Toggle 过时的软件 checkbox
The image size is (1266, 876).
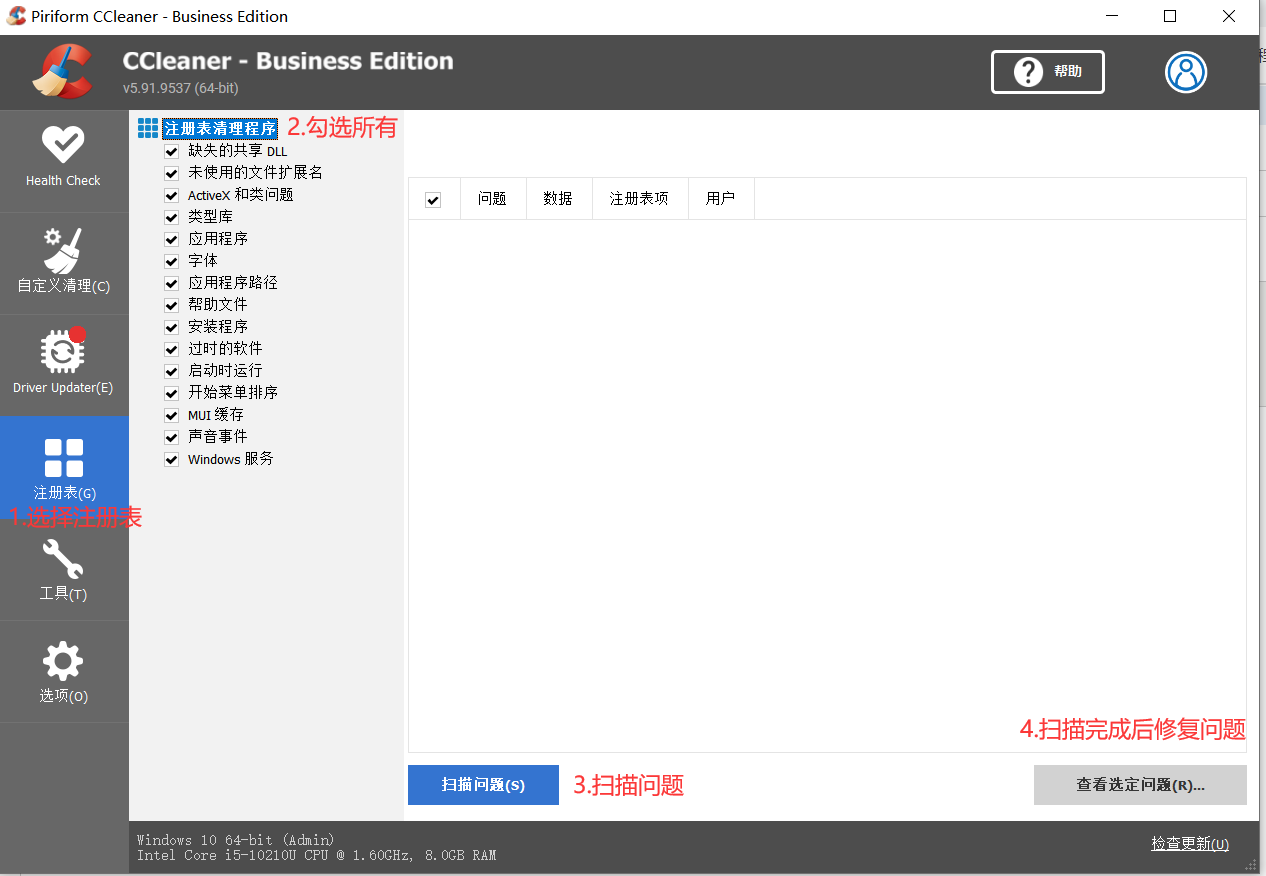coord(171,349)
